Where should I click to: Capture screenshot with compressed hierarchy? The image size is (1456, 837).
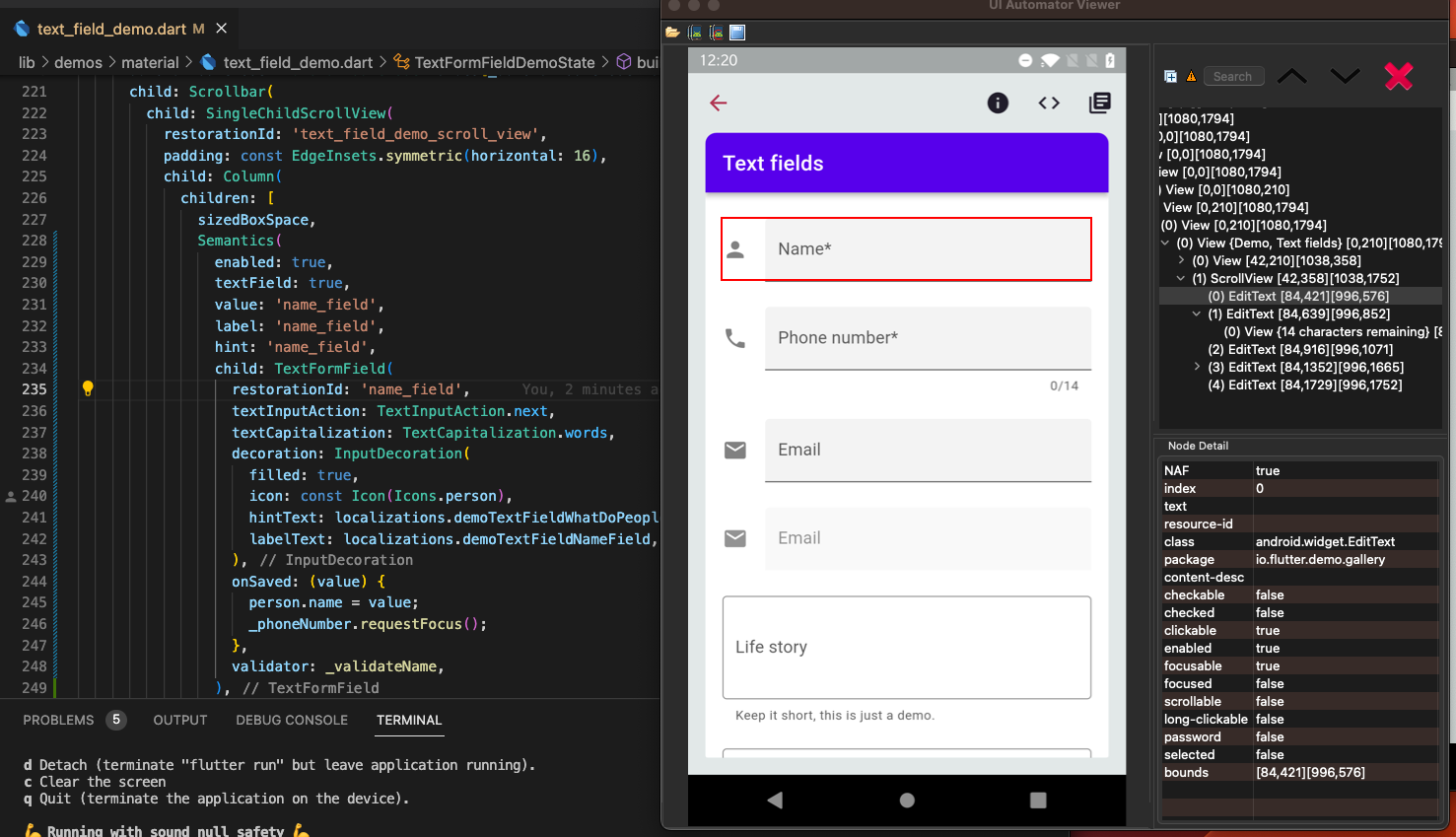(x=716, y=32)
